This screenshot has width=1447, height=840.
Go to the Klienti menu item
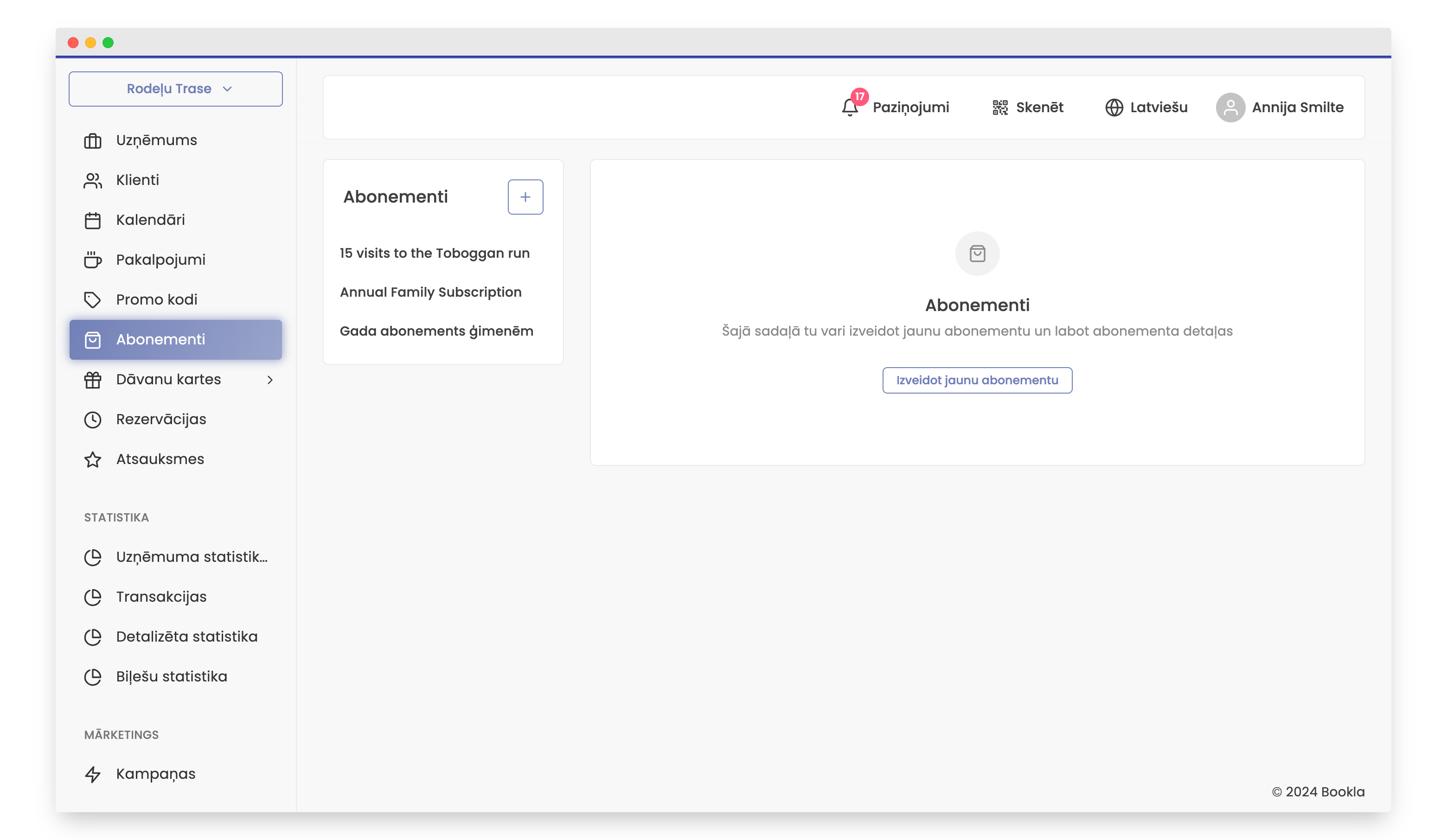(x=137, y=180)
